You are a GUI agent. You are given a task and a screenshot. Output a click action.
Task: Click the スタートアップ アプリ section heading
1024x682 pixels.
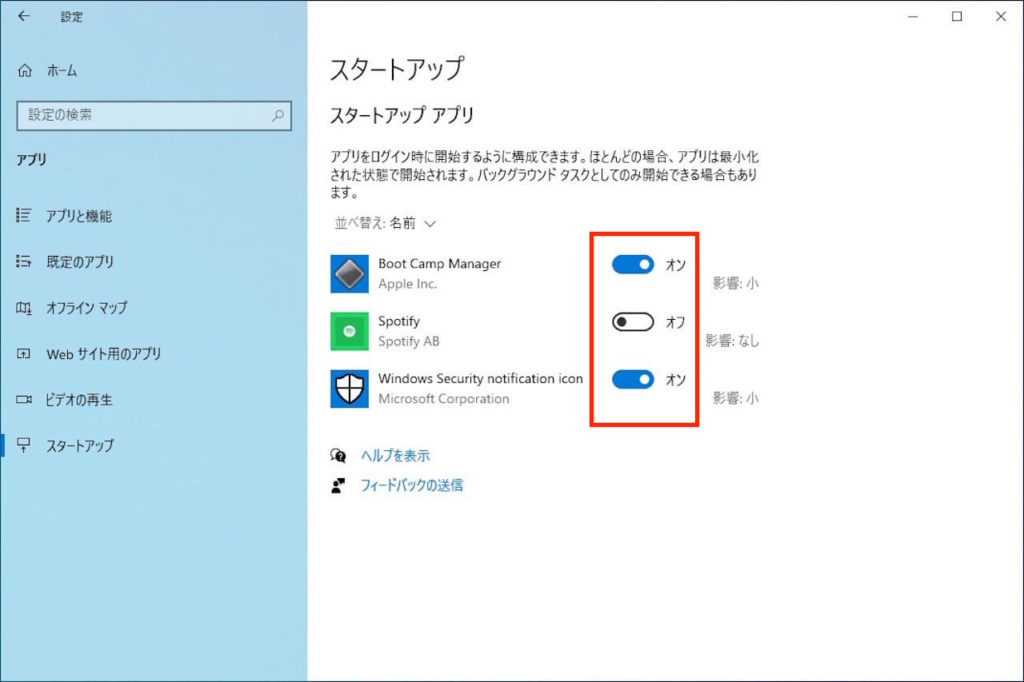402,116
